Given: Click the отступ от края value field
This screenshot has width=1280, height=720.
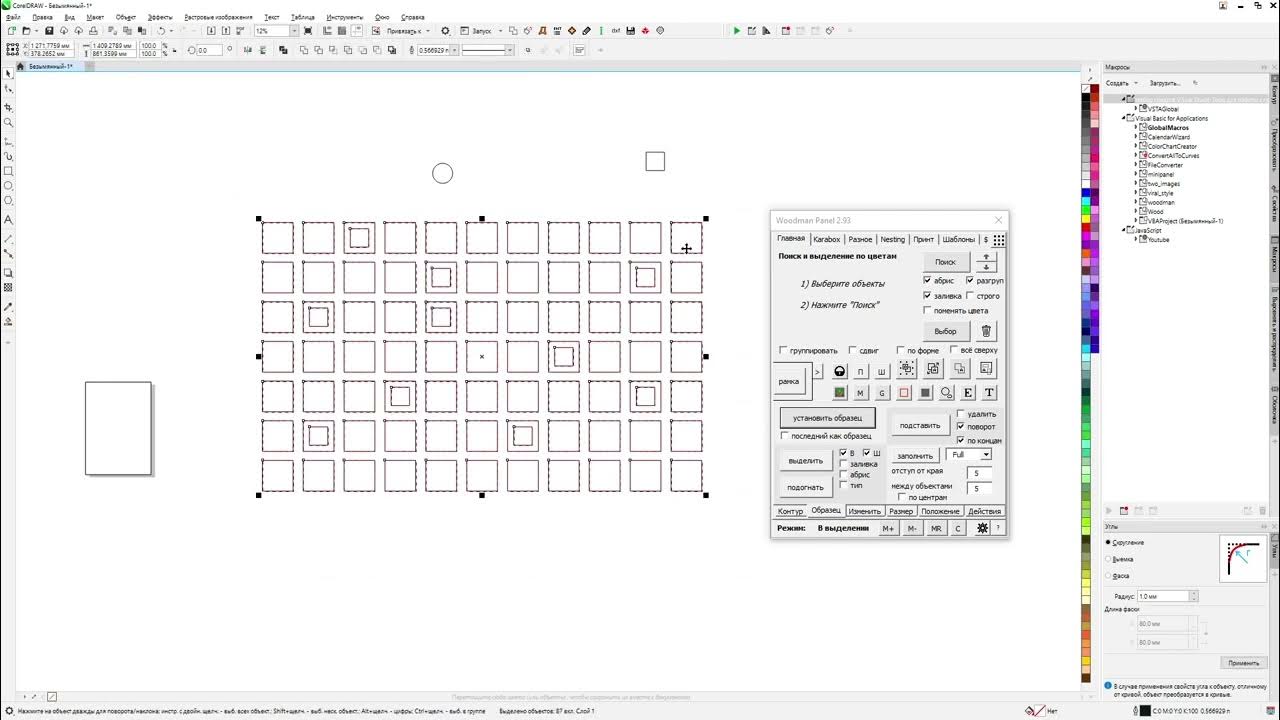Looking at the screenshot, I should (980, 474).
